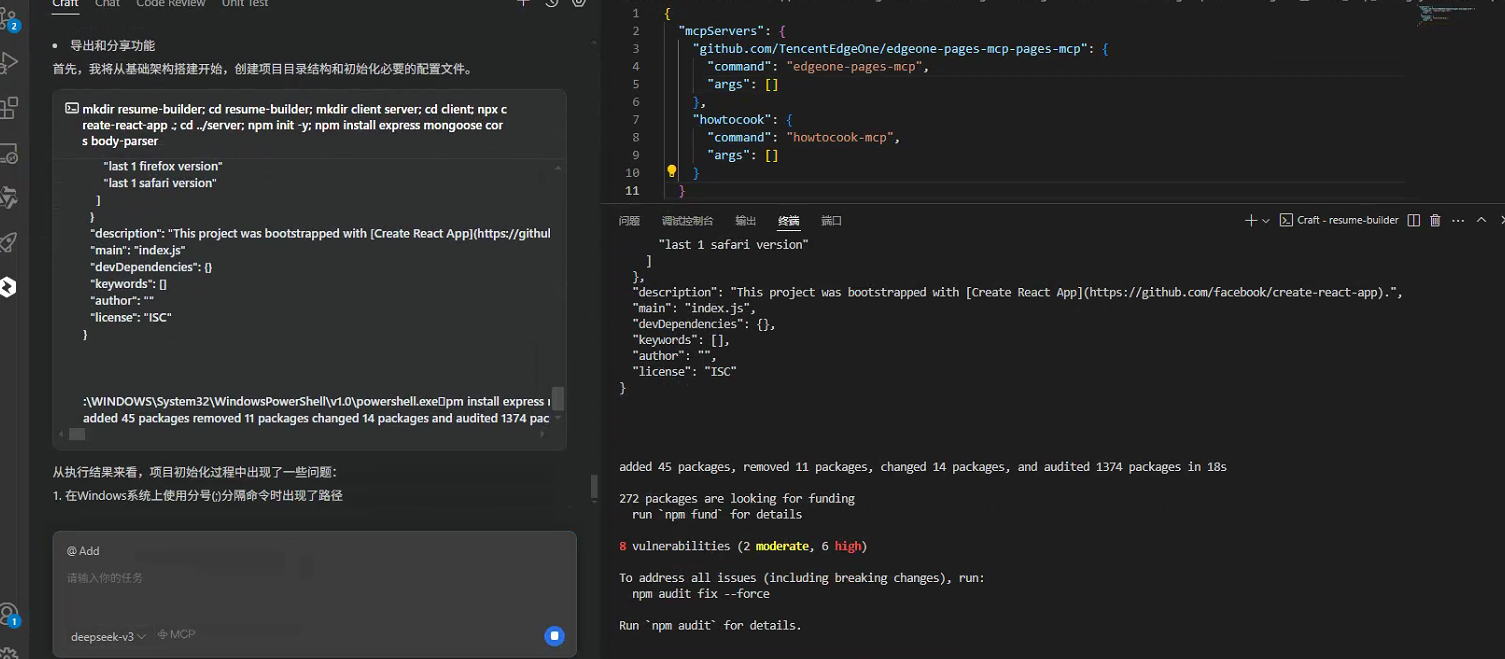Open the 输出 panel tab
The image size is (1505, 659).
pyautogui.click(x=746, y=221)
